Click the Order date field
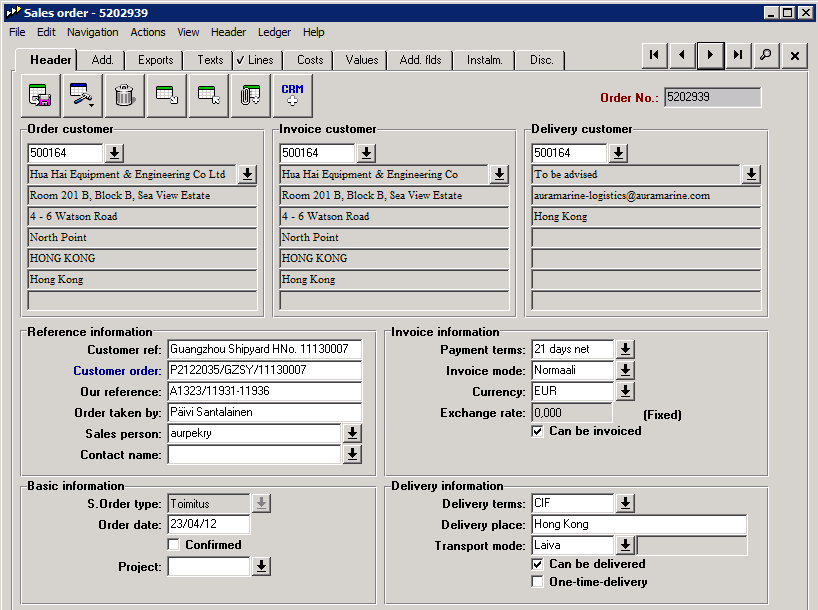Image resolution: width=818 pixels, height=610 pixels. click(x=209, y=524)
